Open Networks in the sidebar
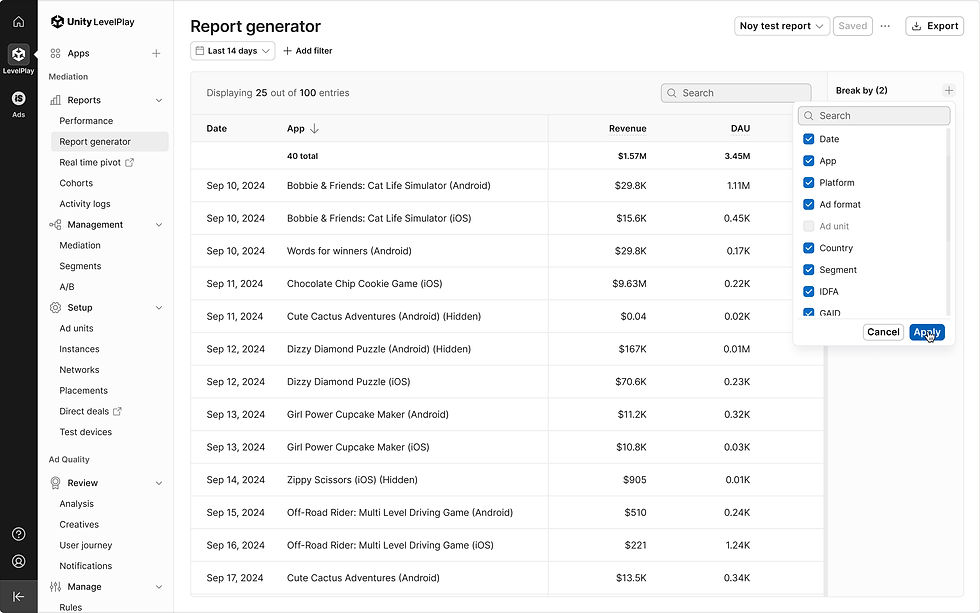Viewport: 980px width, 613px height. click(x=79, y=370)
